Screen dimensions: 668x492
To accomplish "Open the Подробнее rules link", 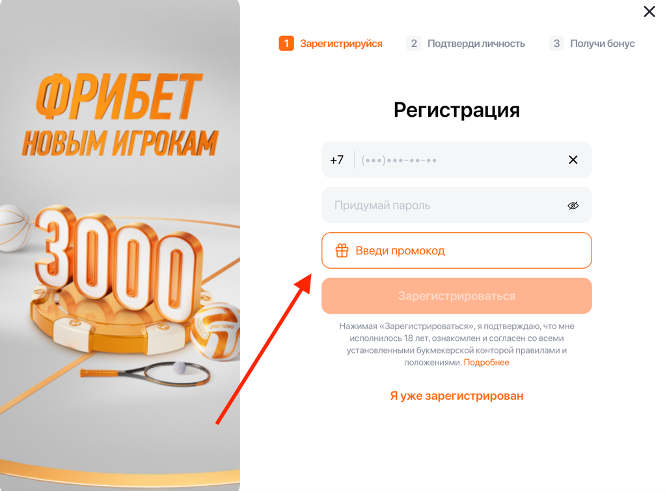I will point(486,363).
